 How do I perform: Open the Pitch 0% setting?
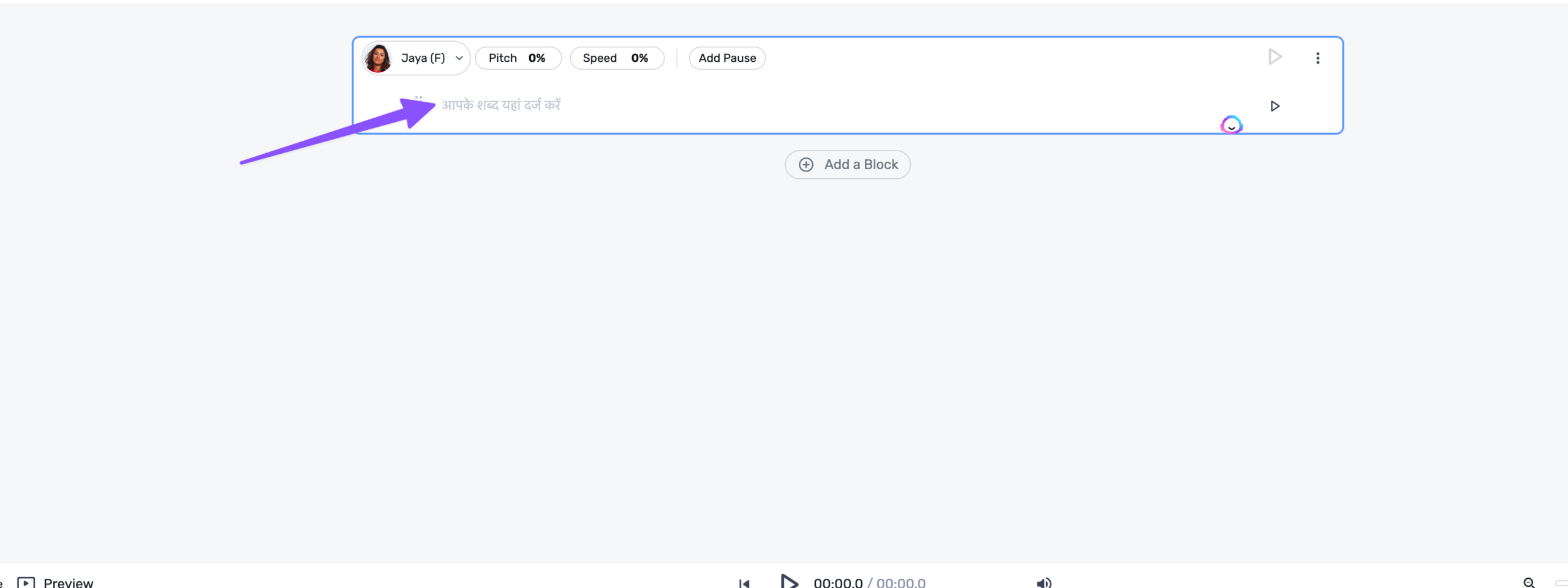(x=518, y=58)
